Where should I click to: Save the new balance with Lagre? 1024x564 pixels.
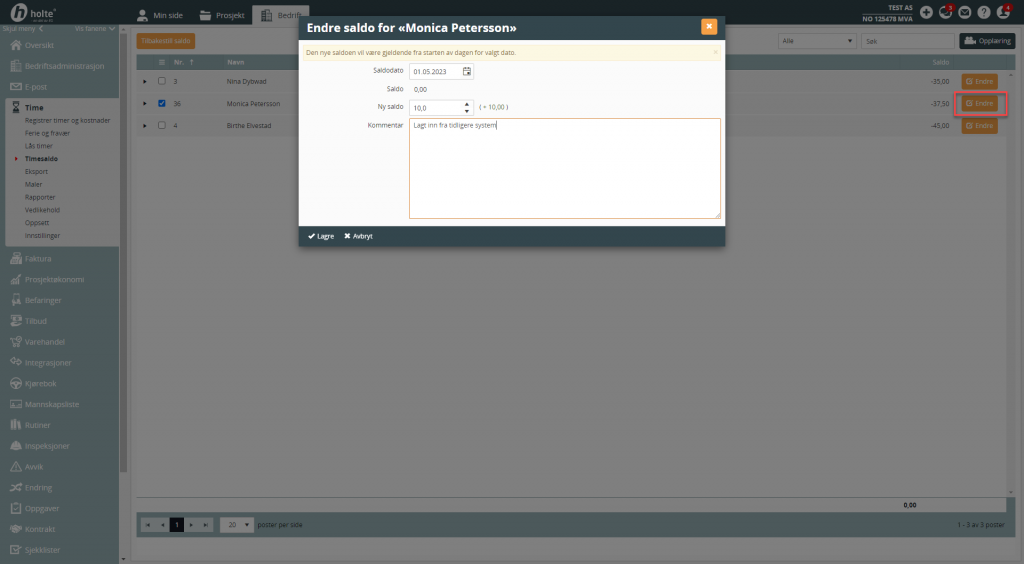click(321, 236)
